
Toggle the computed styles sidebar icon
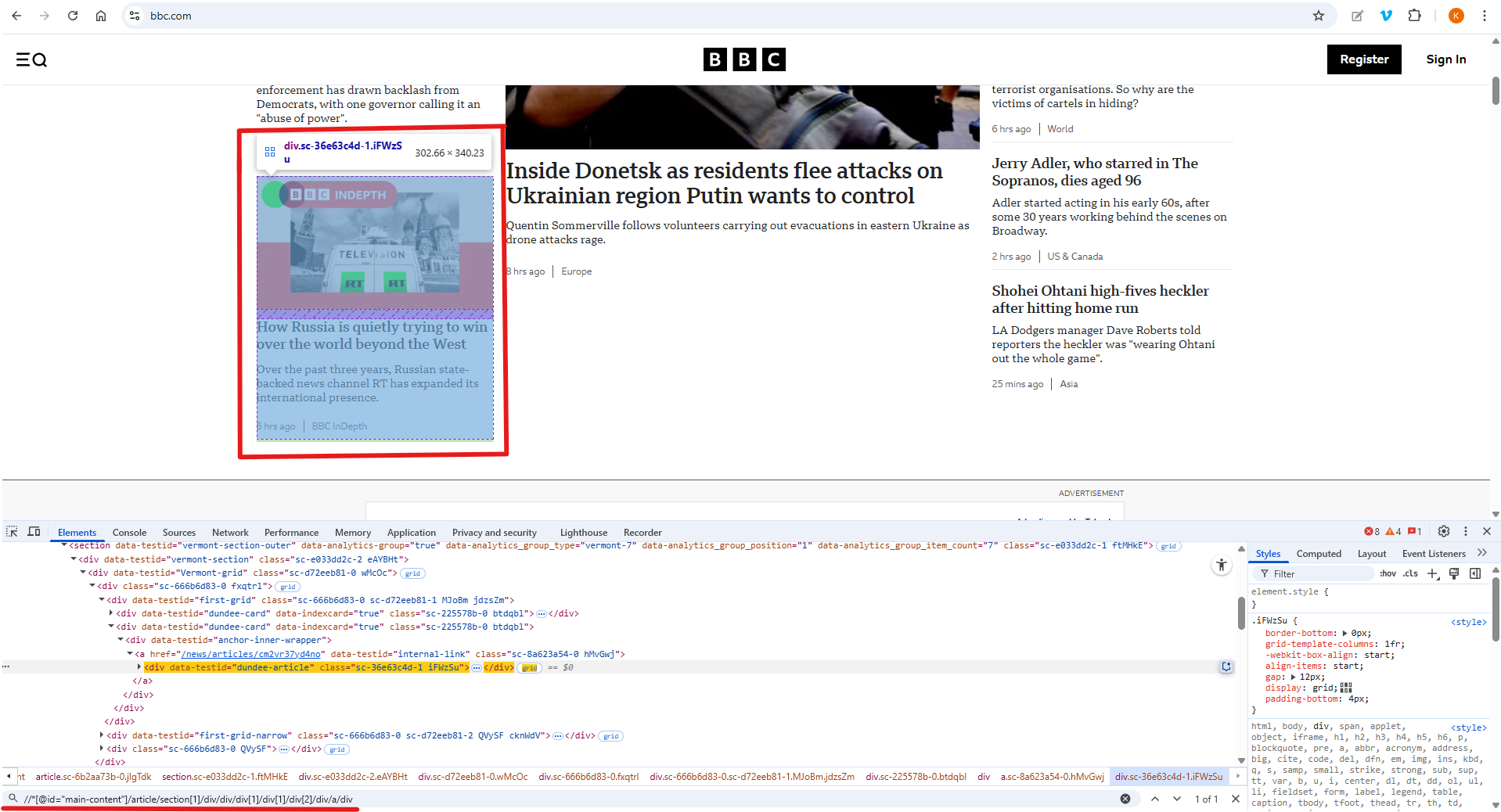pos(1475,573)
